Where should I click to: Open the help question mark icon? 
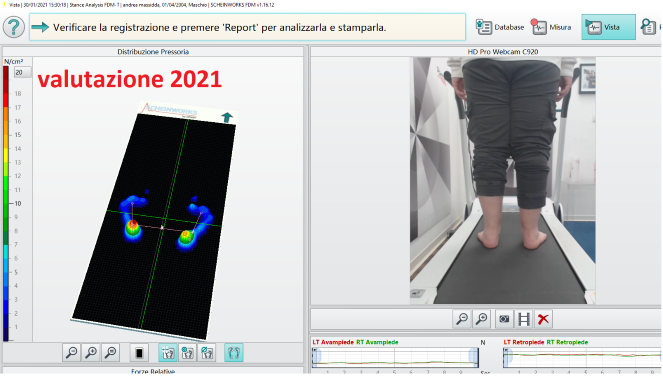(14, 27)
